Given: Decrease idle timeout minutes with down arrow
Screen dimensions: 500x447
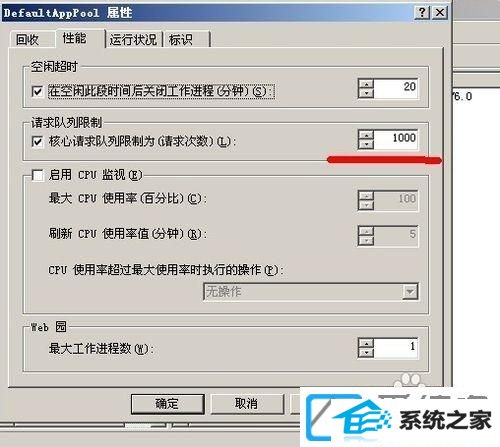Looking at the screenshot, I should pyautogui.click(x=366, y=93).
